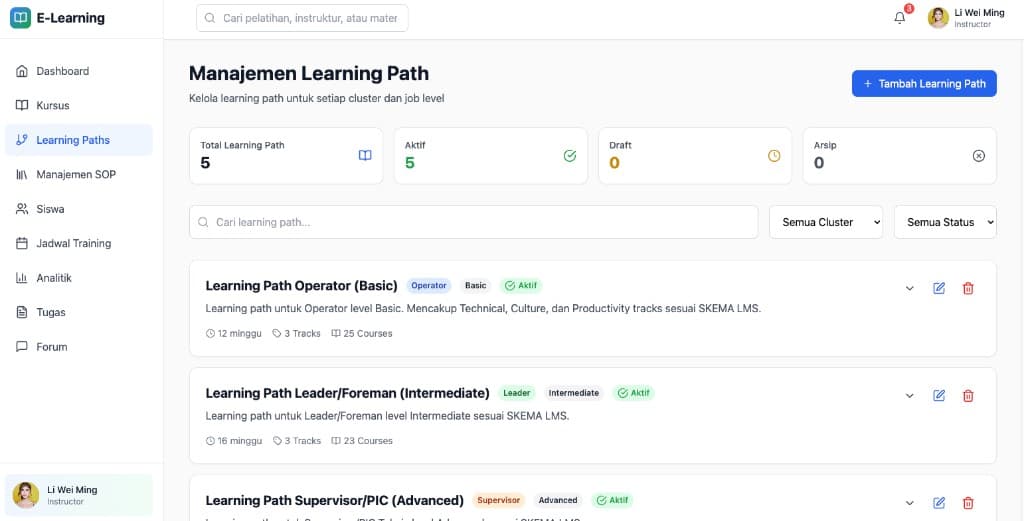Click the Cari learning path search box
Image resolution: width=1024 pixels, height=521 pixels.
click(x=473, y=222)
